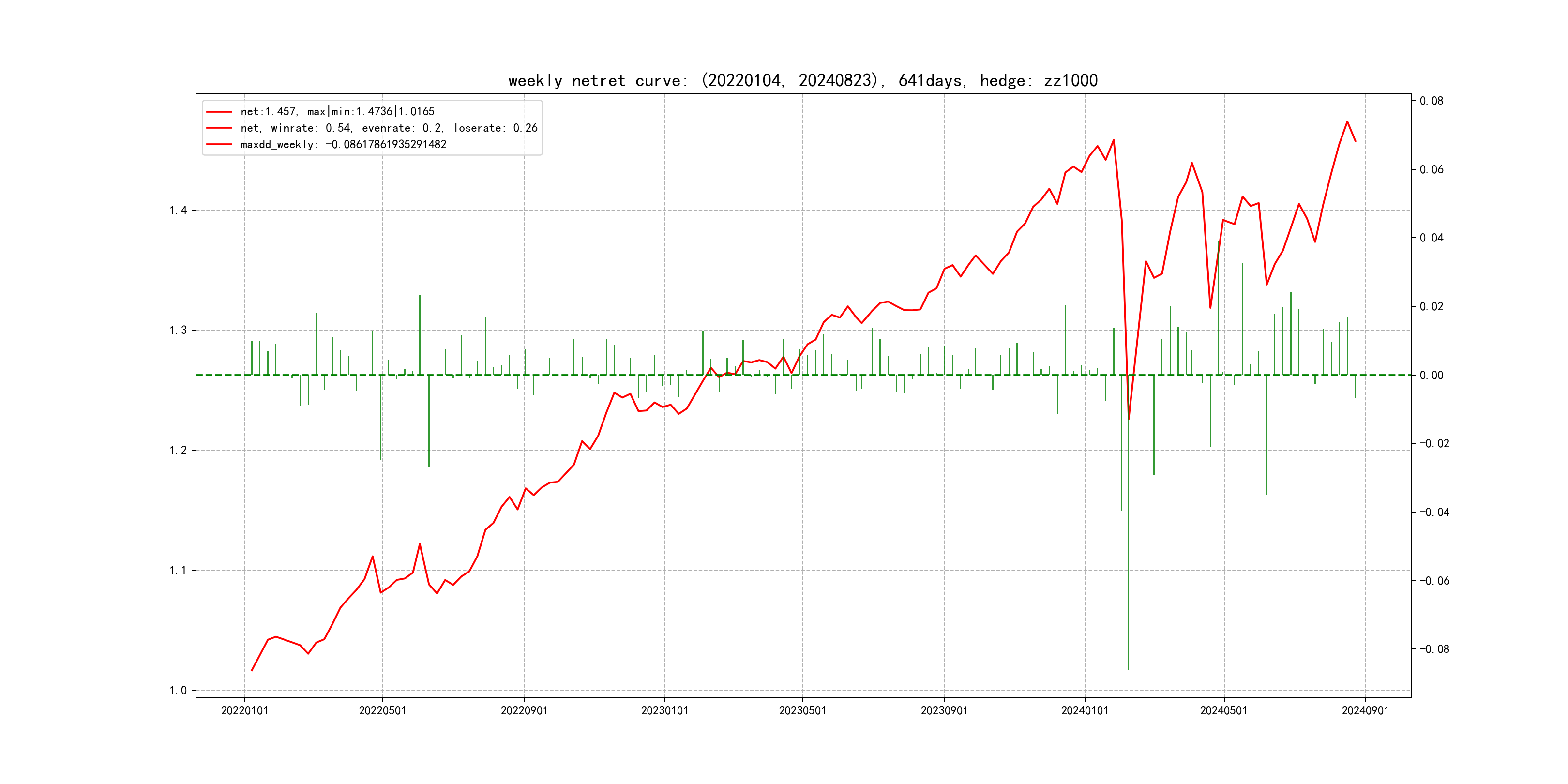
Task: Click the 0.08 right axis label
Action: 1431,101
